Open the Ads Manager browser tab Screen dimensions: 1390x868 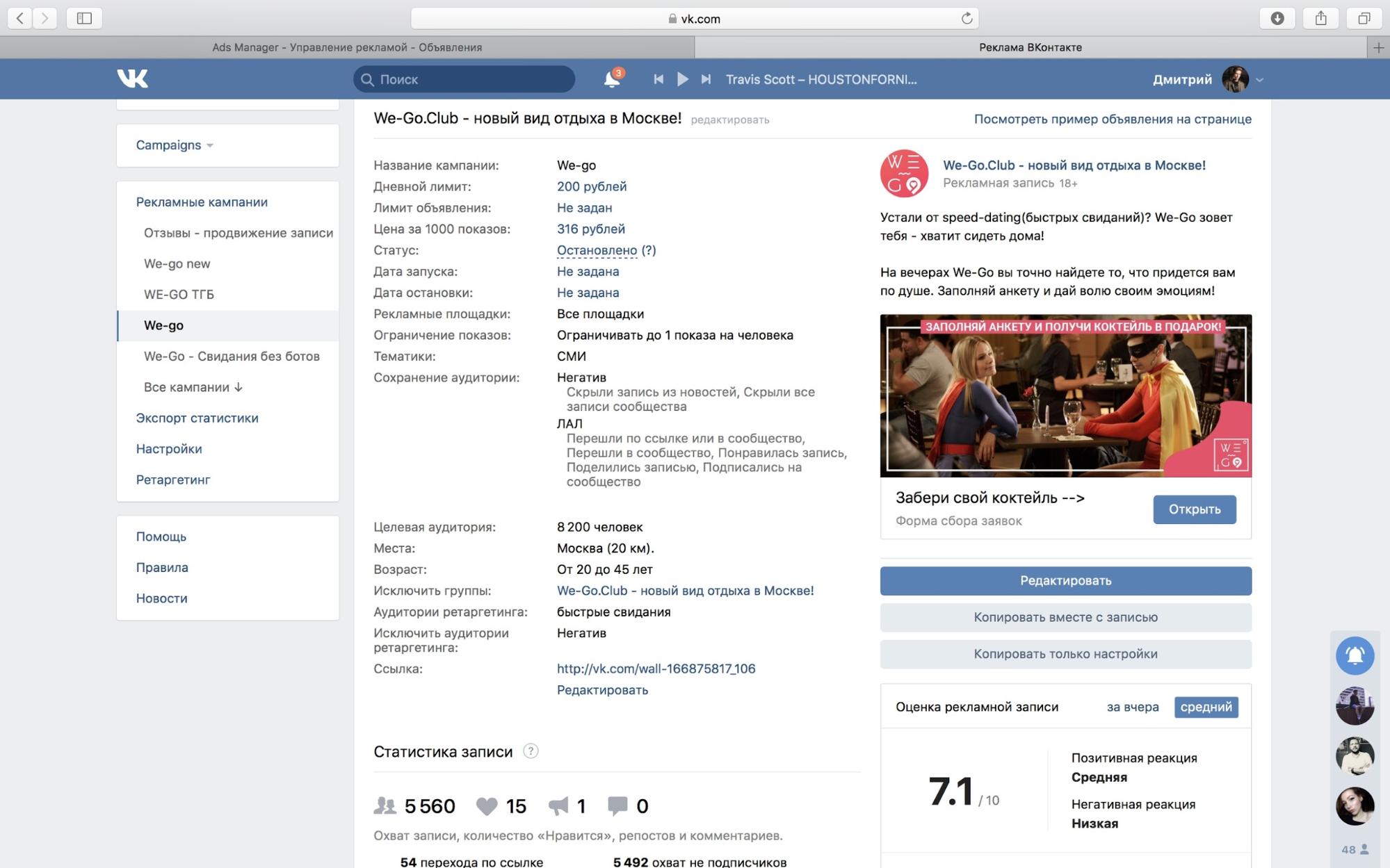[x=347, y=47]
